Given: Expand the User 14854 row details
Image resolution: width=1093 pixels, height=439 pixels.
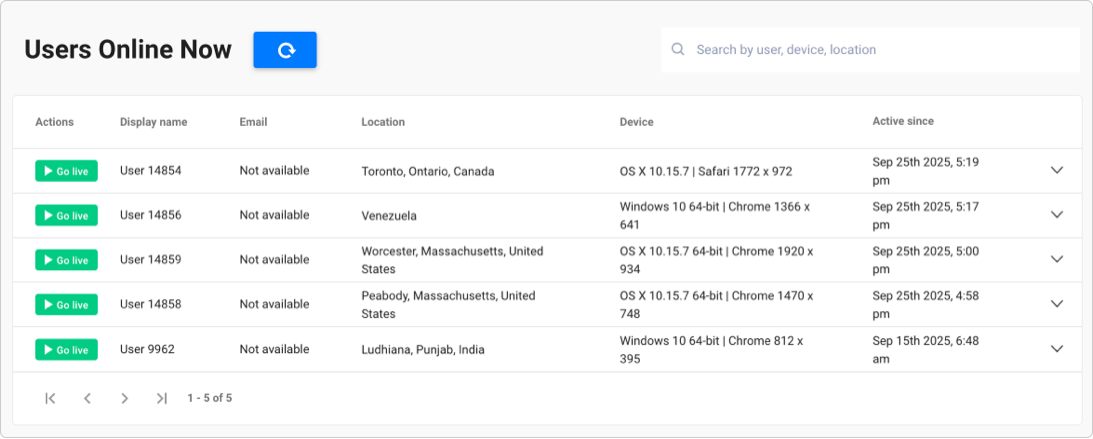Looking at the screenshot, I should 1057,170.
